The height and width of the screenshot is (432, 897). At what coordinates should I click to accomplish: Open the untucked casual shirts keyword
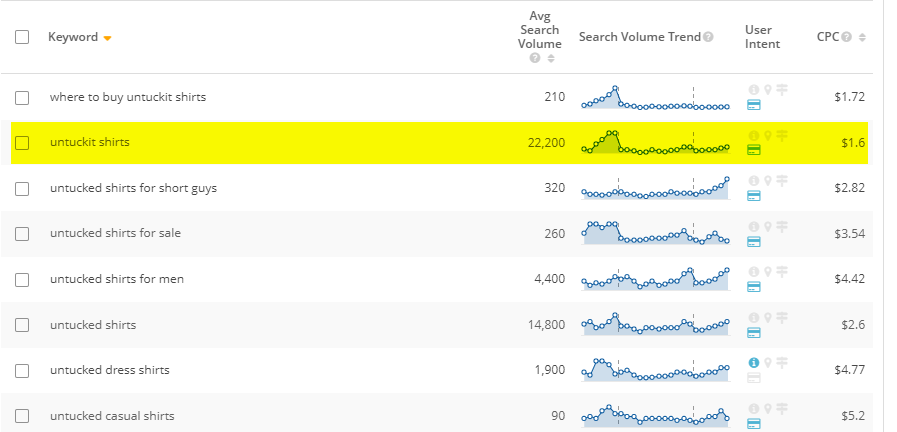(112, 416)
